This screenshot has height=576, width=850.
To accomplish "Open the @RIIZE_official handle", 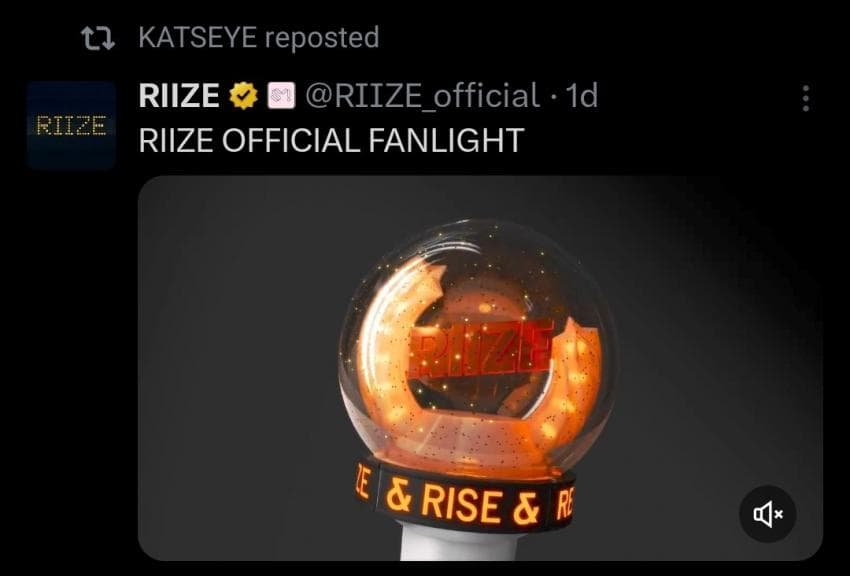I will (x=423, y=96).
